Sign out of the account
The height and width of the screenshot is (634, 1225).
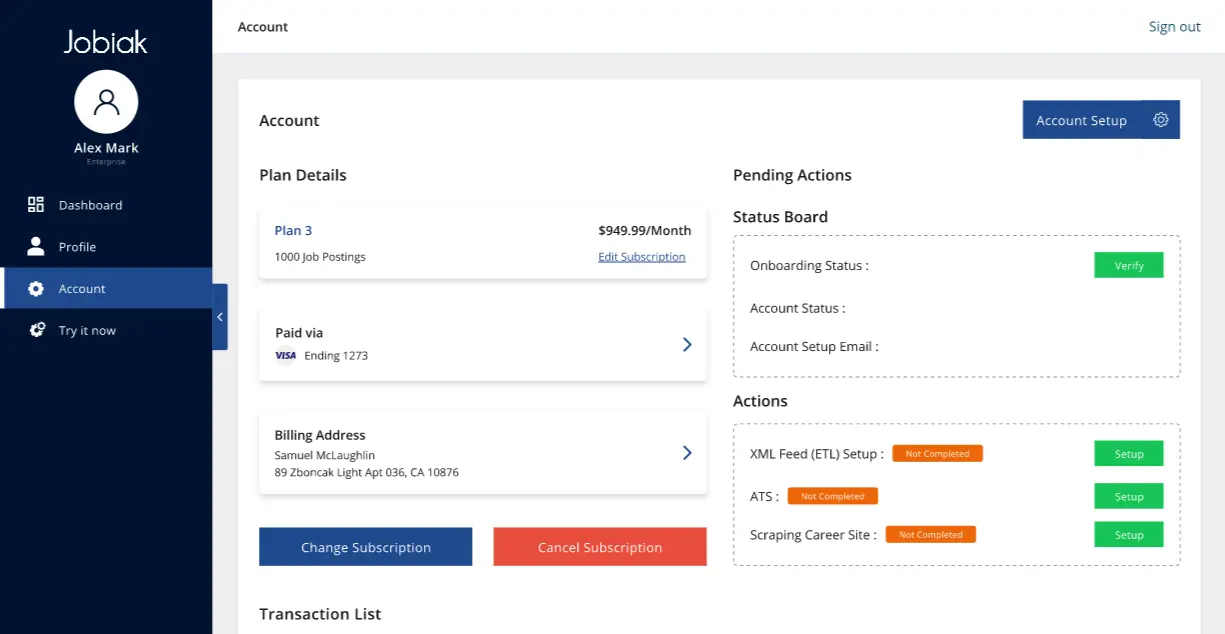1174,27
